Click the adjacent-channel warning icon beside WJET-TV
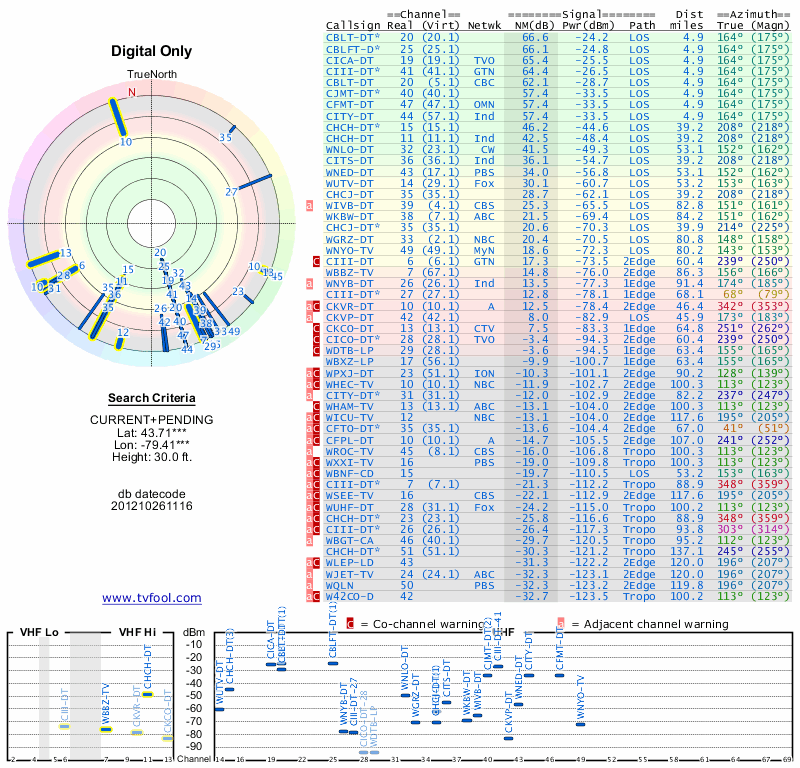The width and height of the screenshot is (800, 768). [309, 575]
